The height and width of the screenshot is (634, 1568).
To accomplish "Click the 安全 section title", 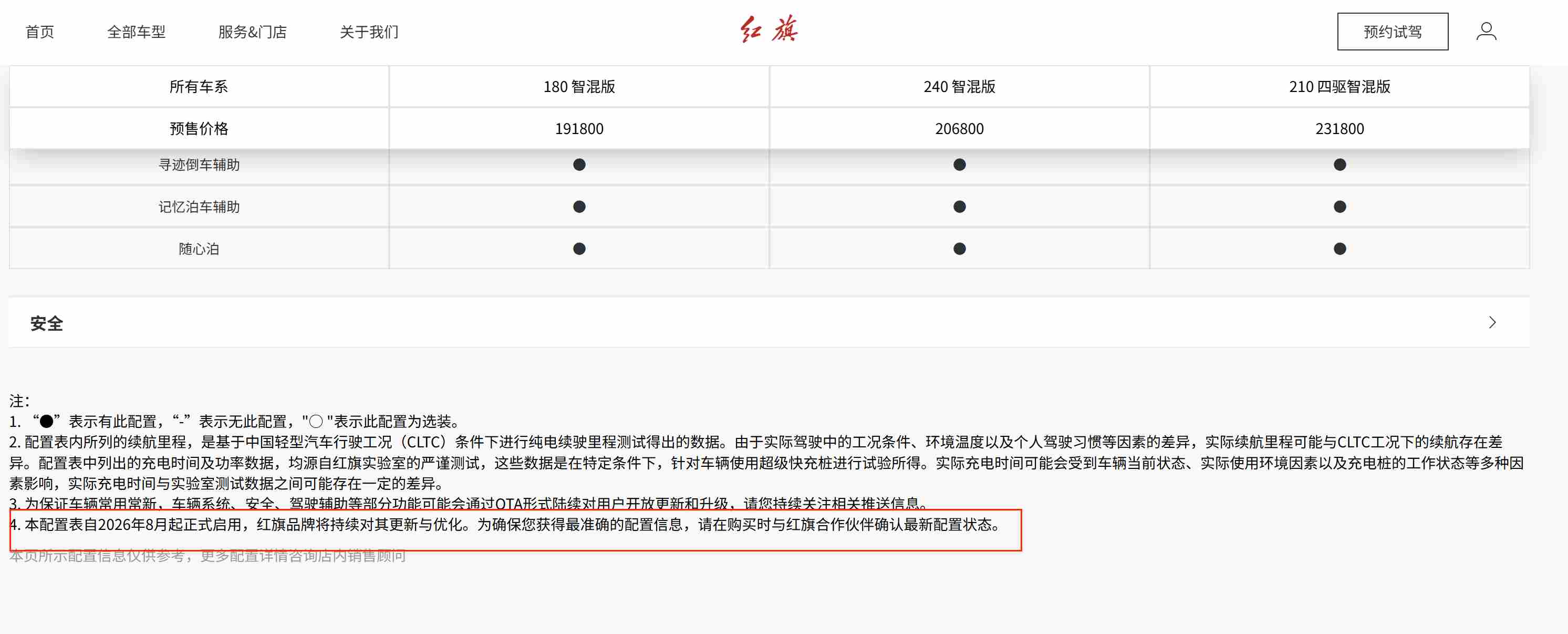I will [47, 323].
